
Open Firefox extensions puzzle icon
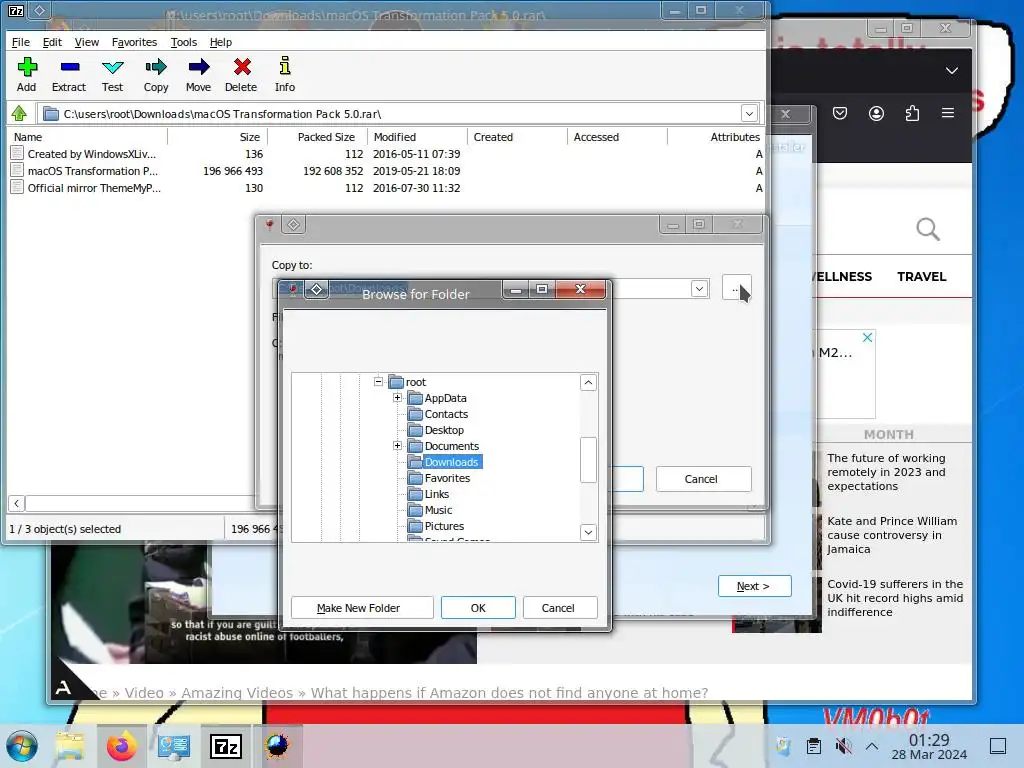click(912, 114)
